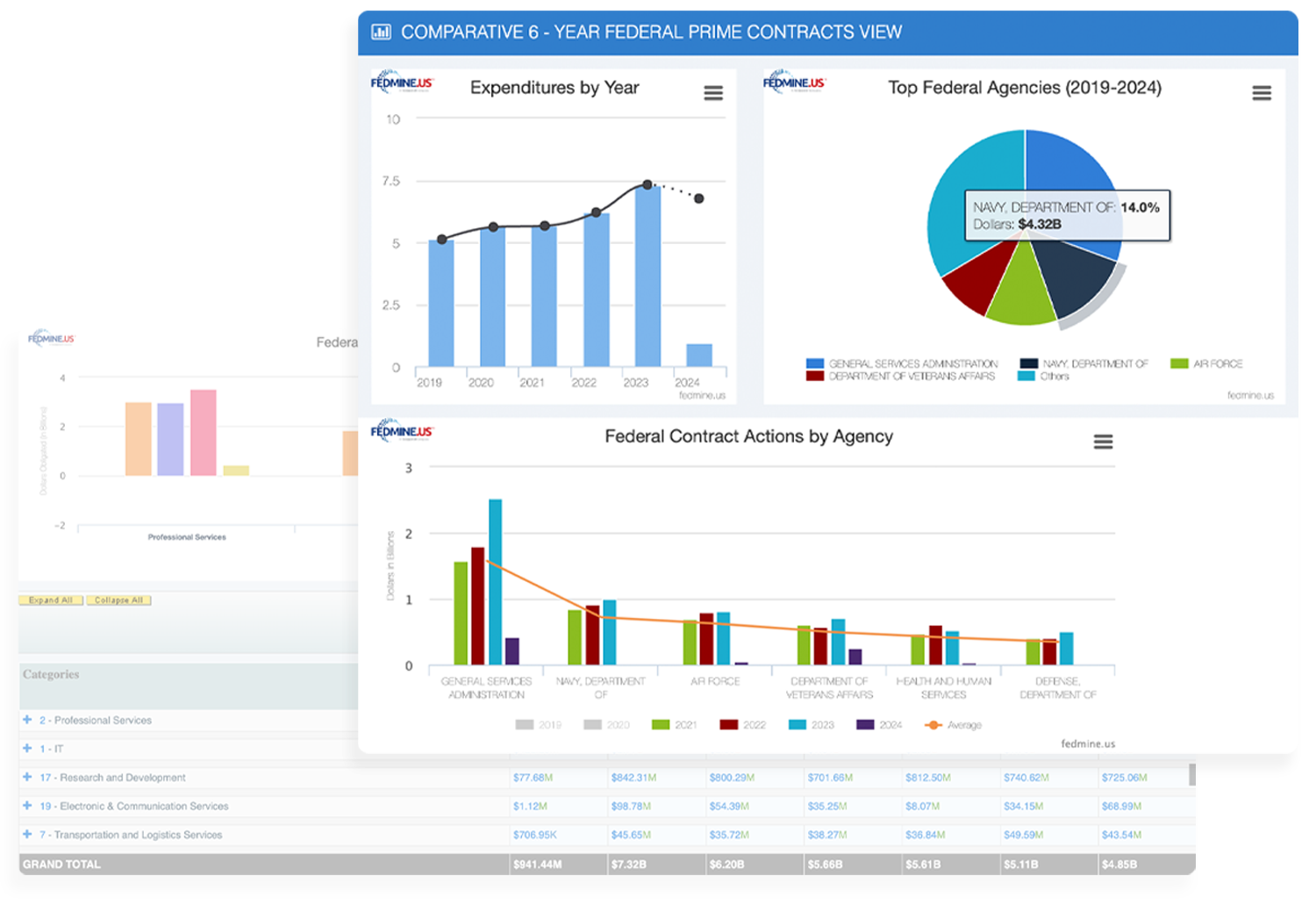1316x912 pixels.
Task: Click the Collapse All button
Action: 118,600
